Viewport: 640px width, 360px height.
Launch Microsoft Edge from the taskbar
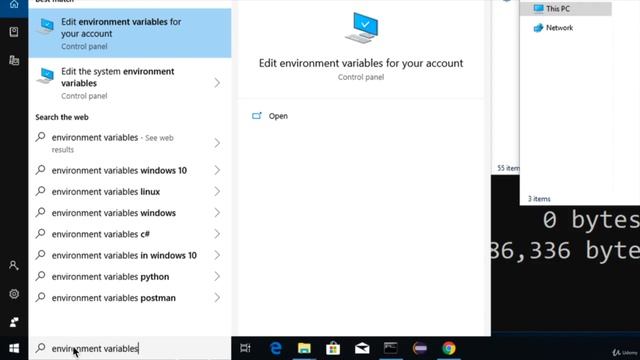(276, 348)
